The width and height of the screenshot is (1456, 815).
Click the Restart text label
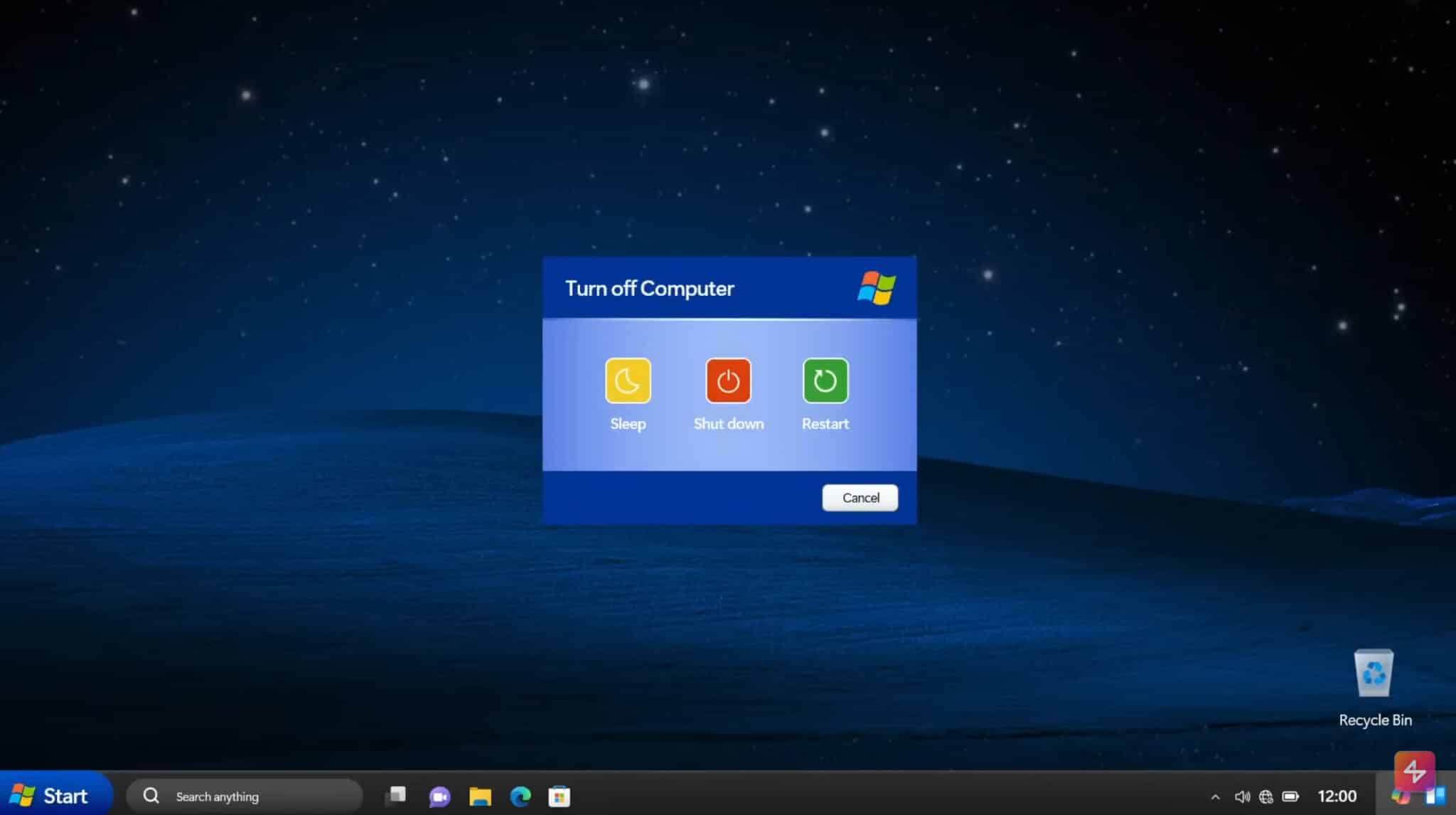point(825,424)
